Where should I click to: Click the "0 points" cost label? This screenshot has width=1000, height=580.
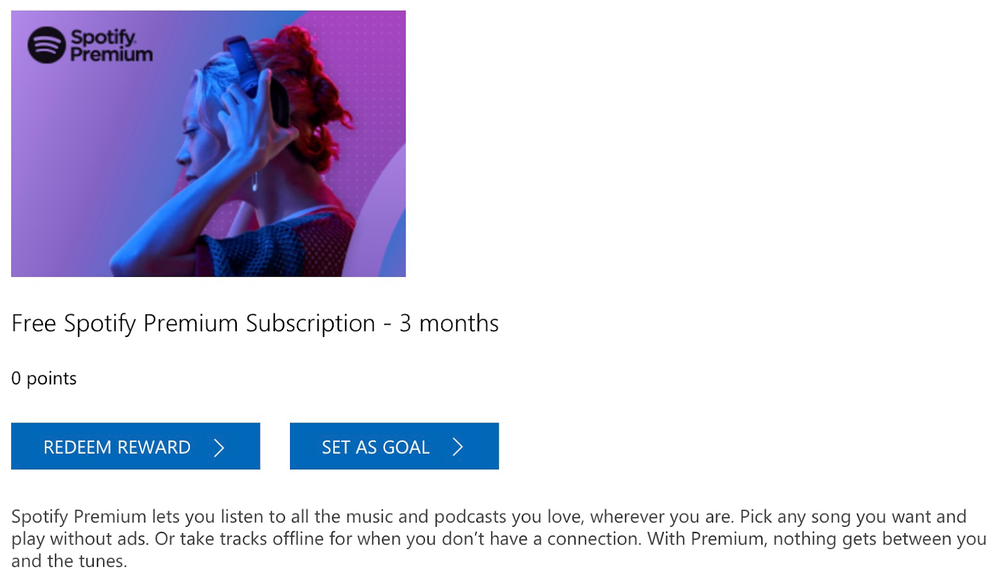(44, 378)
